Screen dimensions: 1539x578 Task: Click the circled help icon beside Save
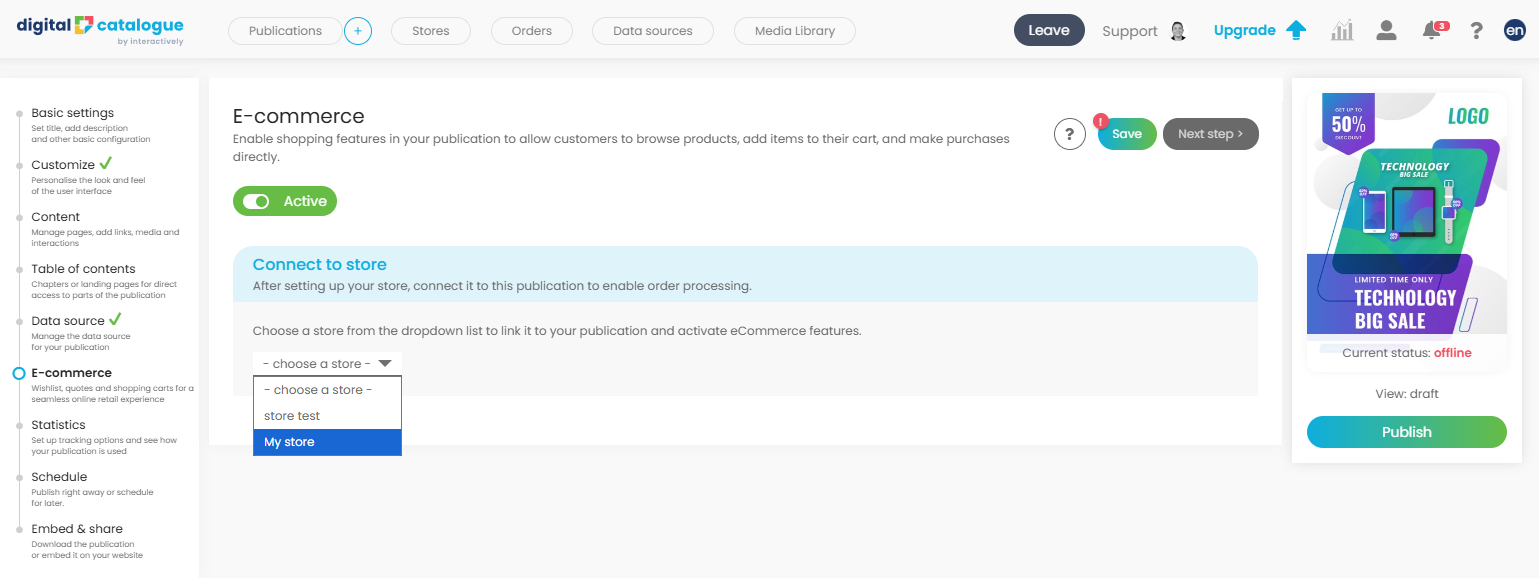[x=1070, y=134]
